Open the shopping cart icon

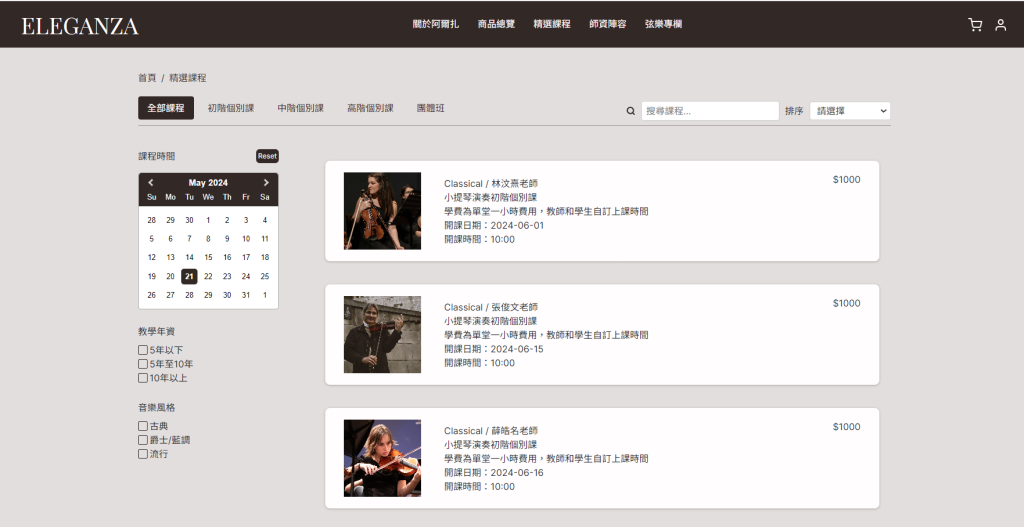(975, 25)
